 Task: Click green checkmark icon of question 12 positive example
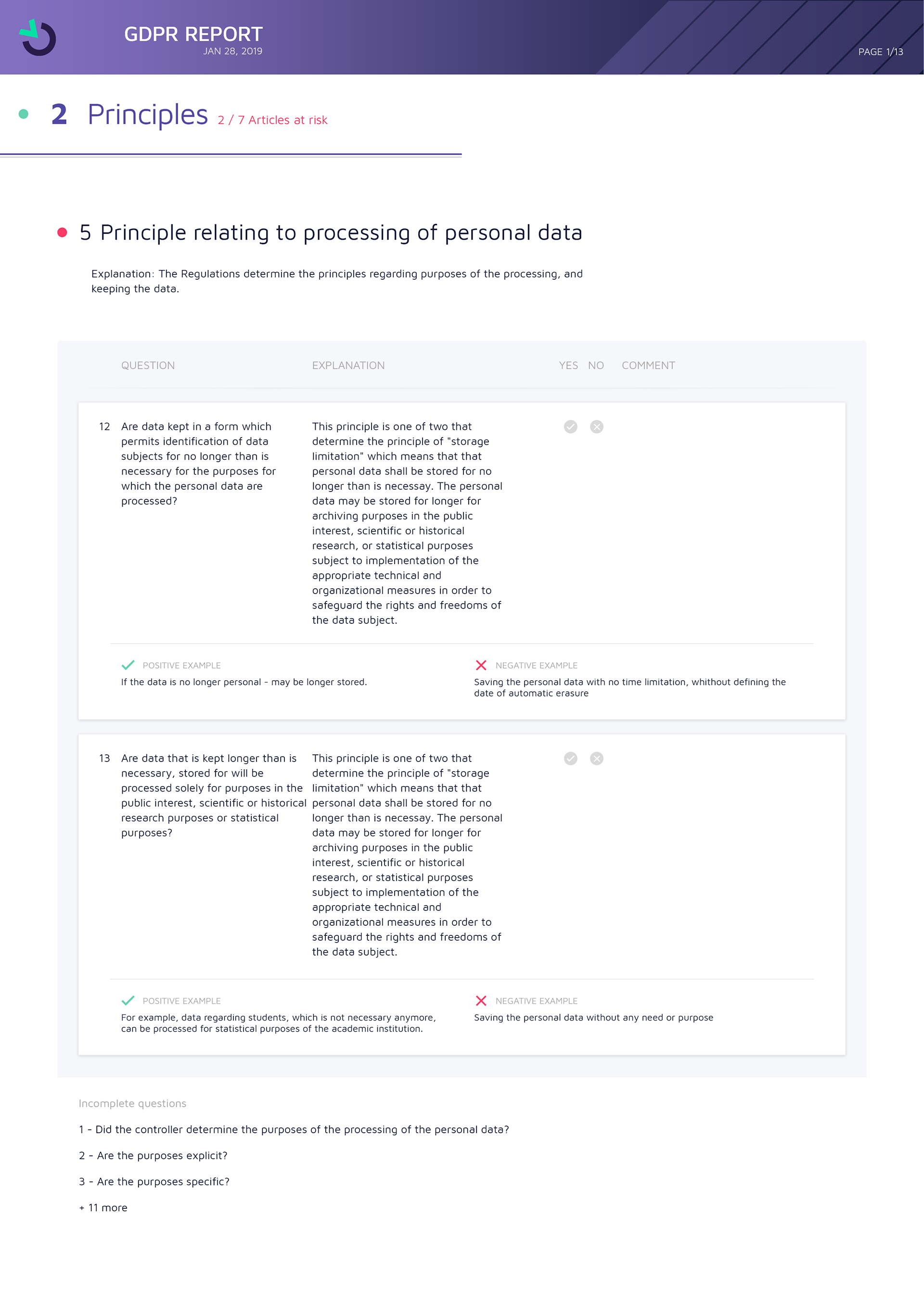pos(128,665)
